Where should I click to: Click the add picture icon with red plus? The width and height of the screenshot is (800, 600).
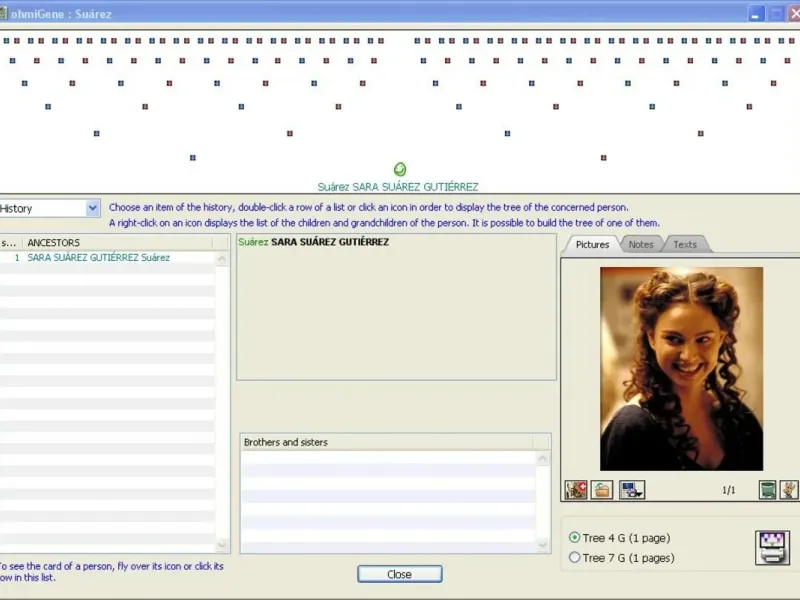click(576, 490)
